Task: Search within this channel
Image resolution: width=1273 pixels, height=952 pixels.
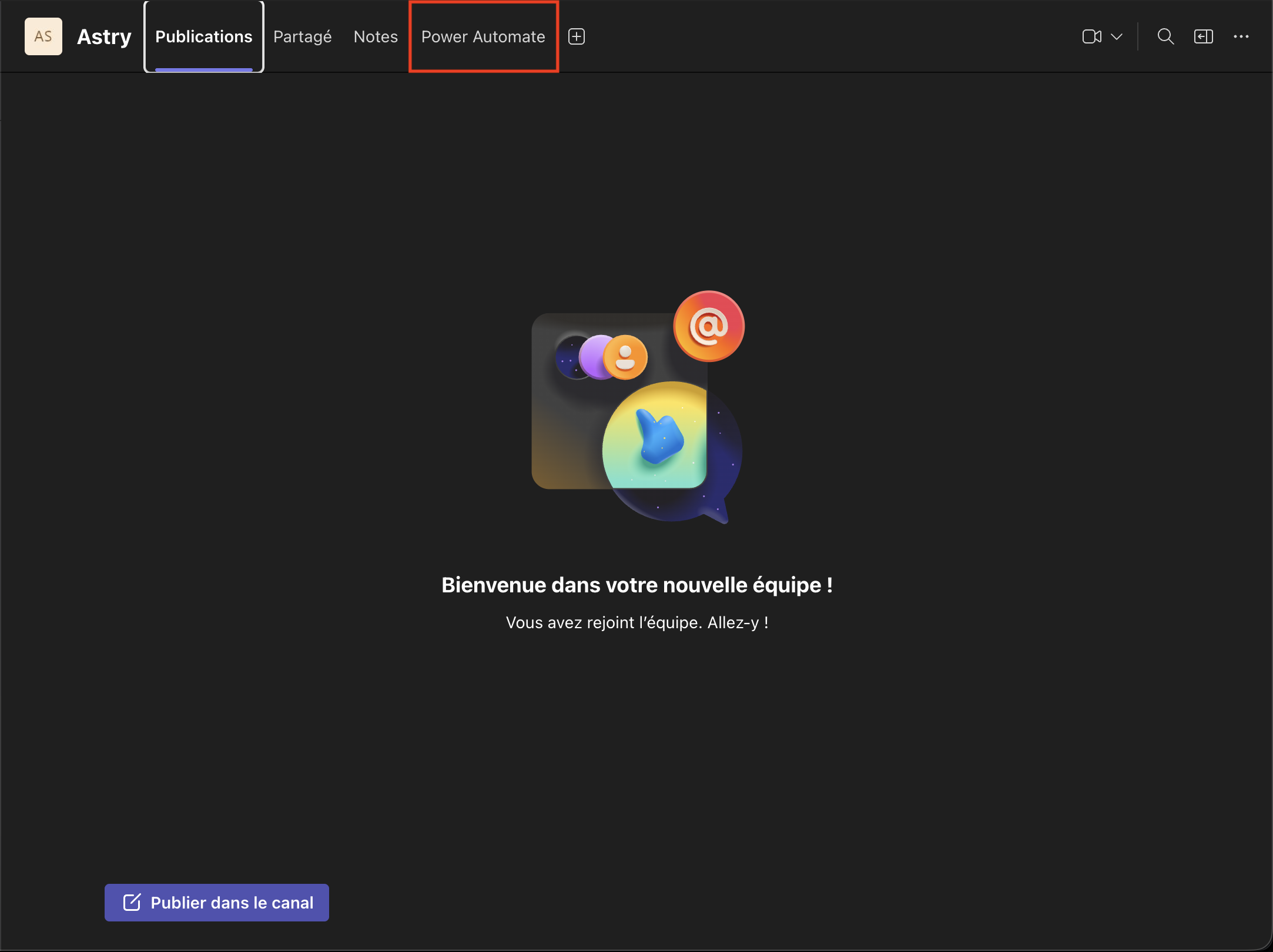Action: [1166, 36]
